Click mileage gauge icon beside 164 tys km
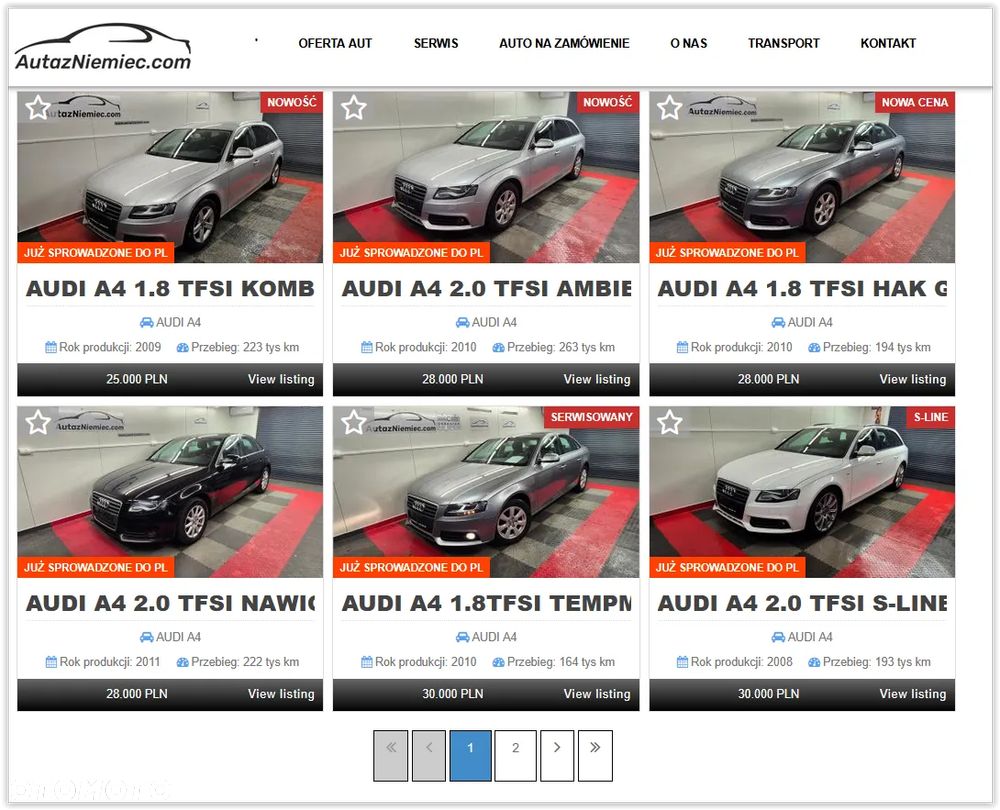 click(498, 662)
